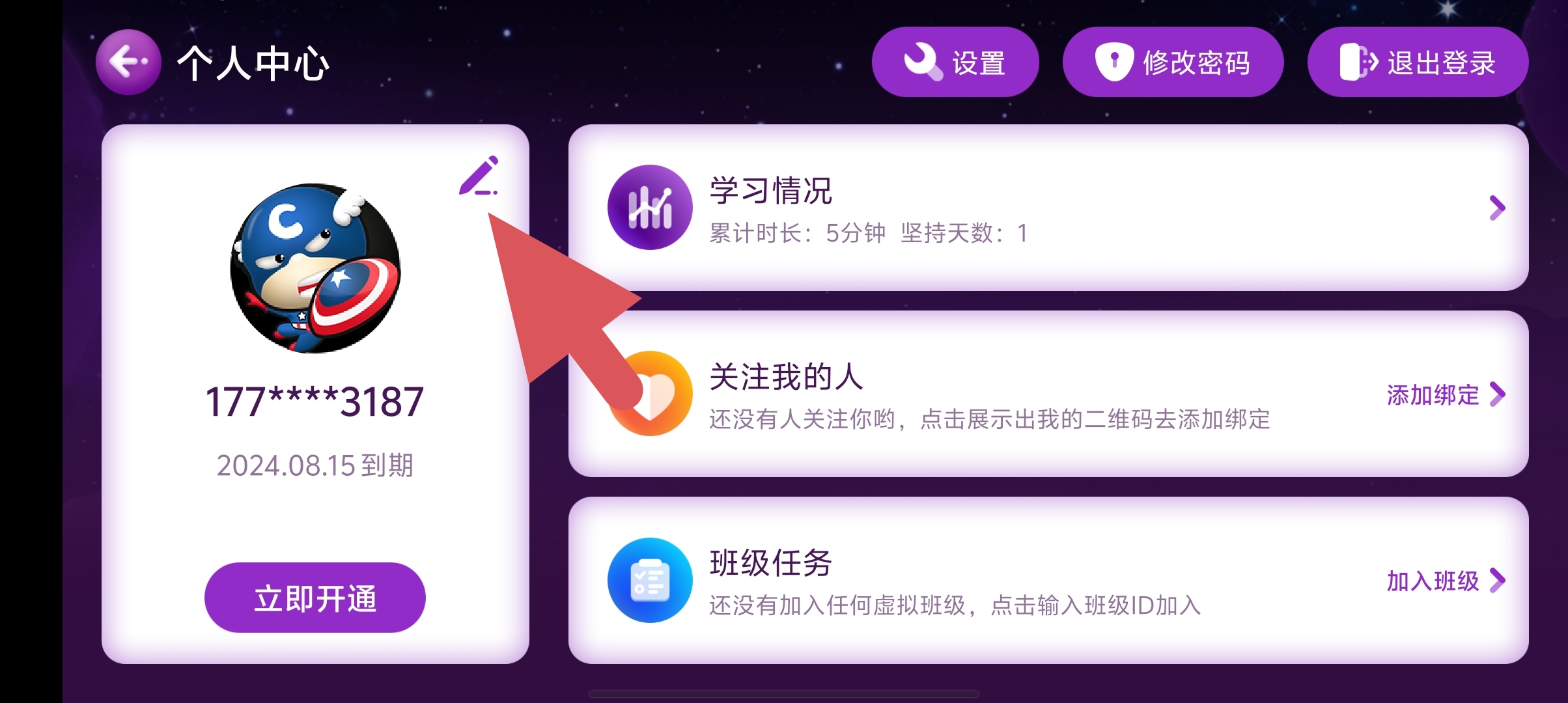Open the 班级任务 card title
Image resolution: width=1568 pixels, height=703 pixels.
point(771,563)
